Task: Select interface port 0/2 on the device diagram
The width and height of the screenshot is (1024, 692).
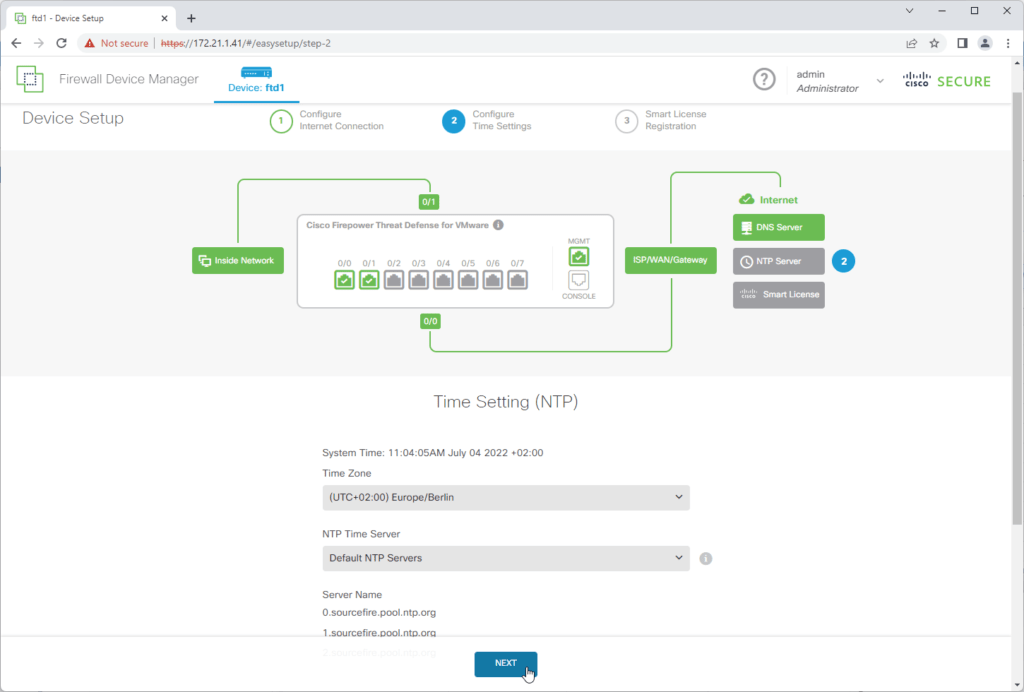Action: 394,280
